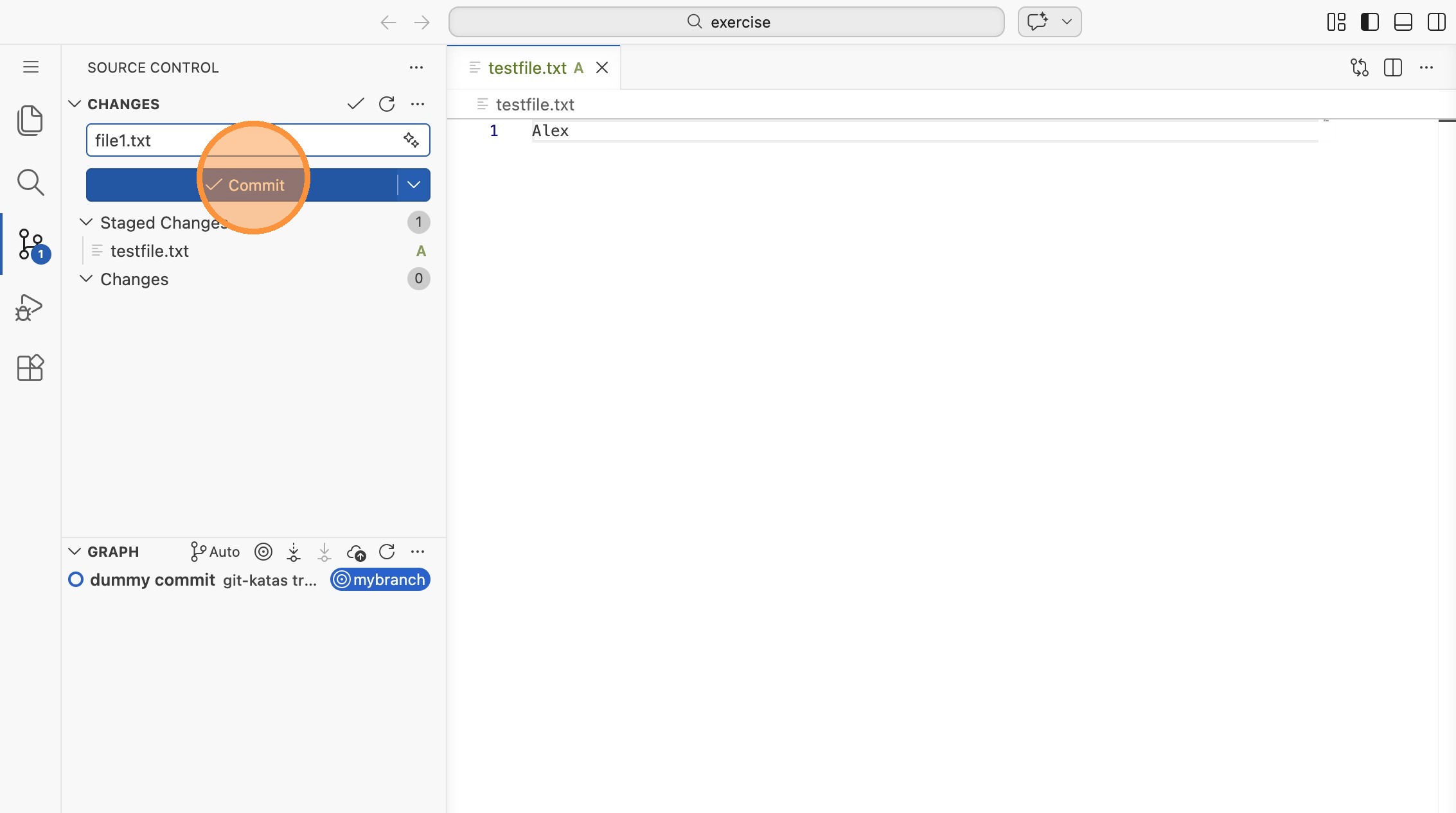This screenshot has width=1456, height=813.
Task: Collapse the GRAPH section
Action: [x=75, y=552]
